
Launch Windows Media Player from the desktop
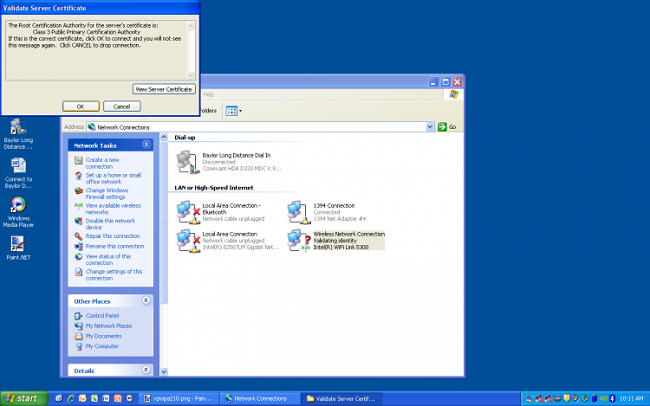point(18,212)
